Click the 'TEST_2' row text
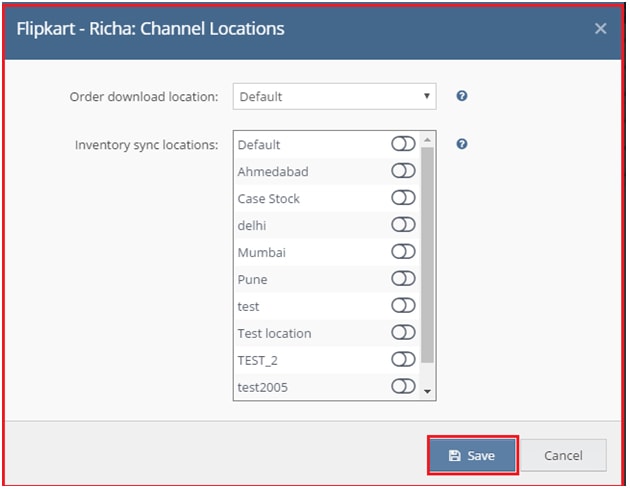 click(x=258, y=360)
